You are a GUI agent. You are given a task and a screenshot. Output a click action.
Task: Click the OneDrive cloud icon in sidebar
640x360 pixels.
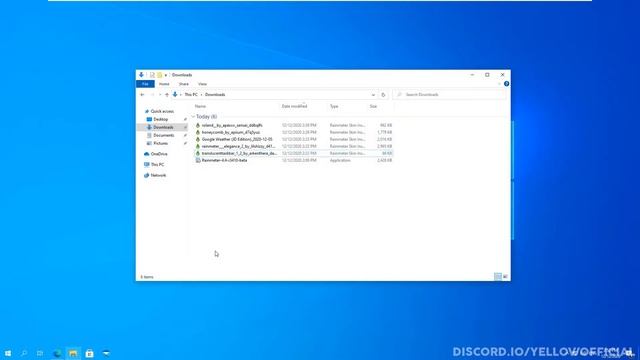(147, 154)
